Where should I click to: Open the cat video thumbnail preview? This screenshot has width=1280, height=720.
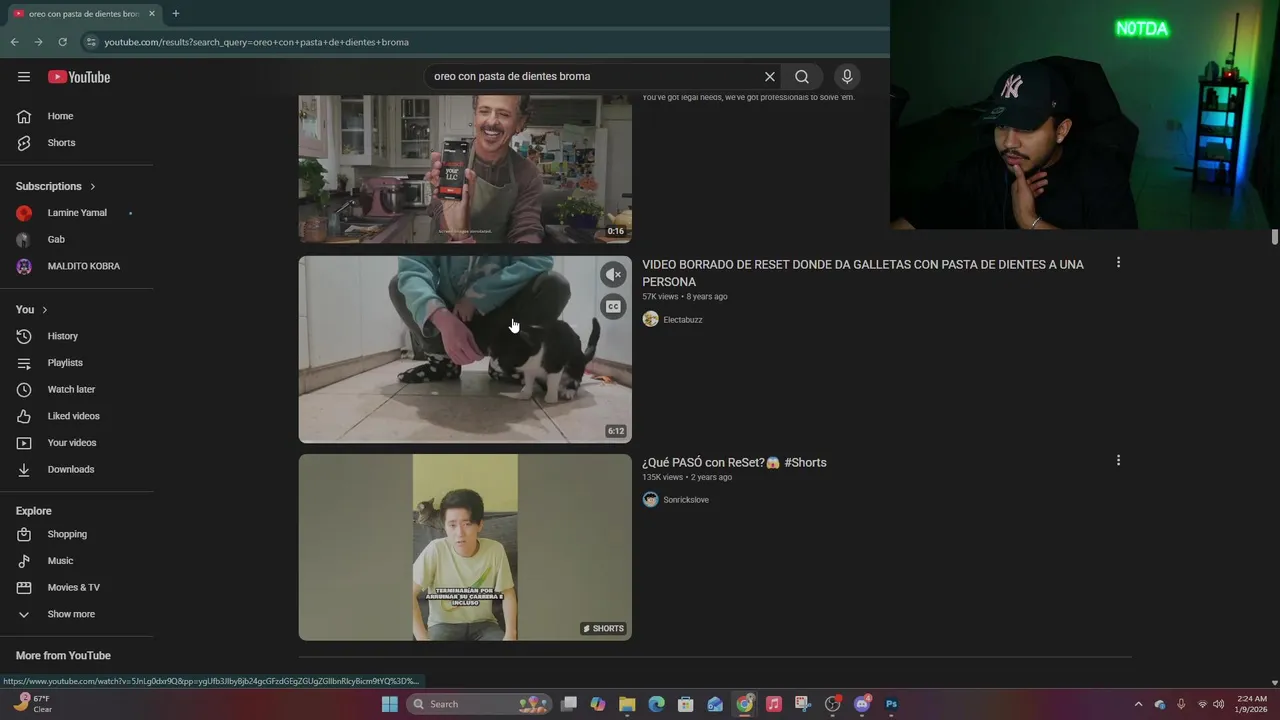465,349
